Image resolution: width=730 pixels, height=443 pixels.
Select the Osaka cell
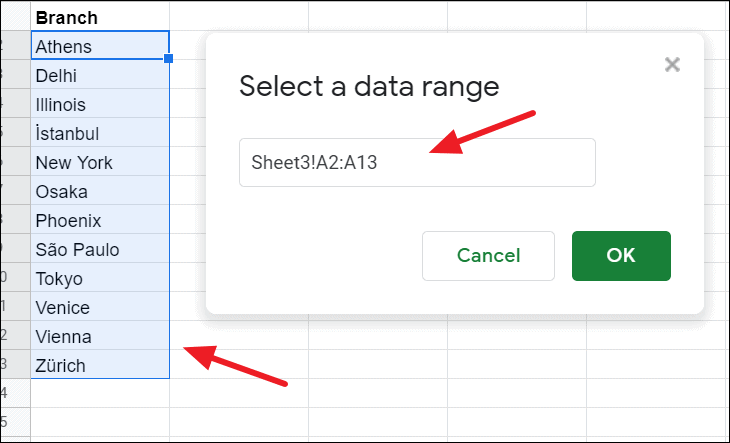tap(100, 190)
